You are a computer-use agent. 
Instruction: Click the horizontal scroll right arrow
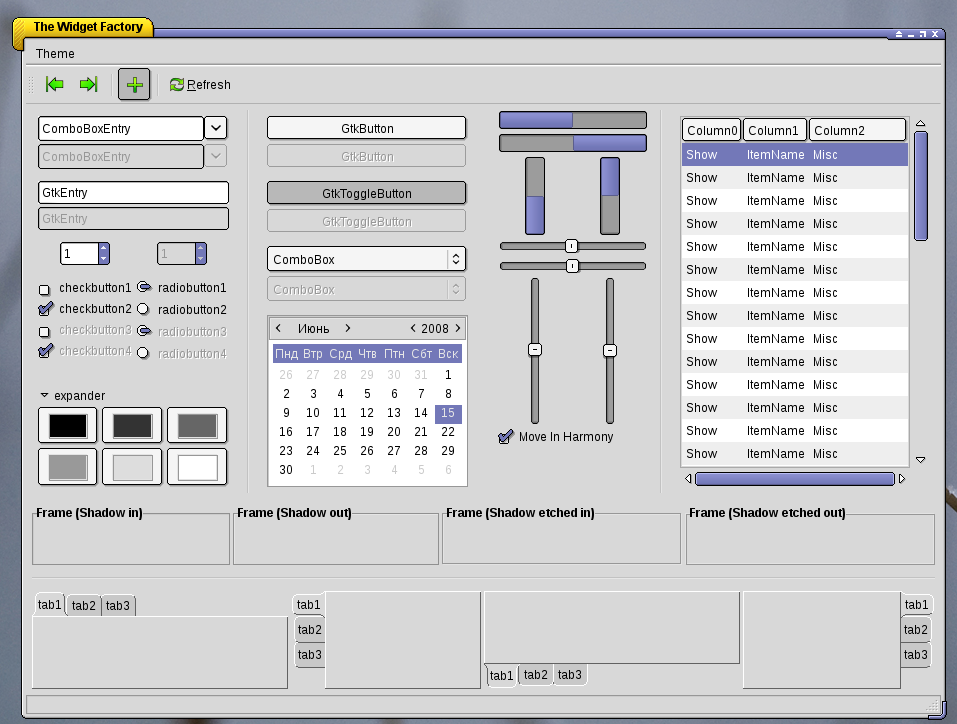902,479
